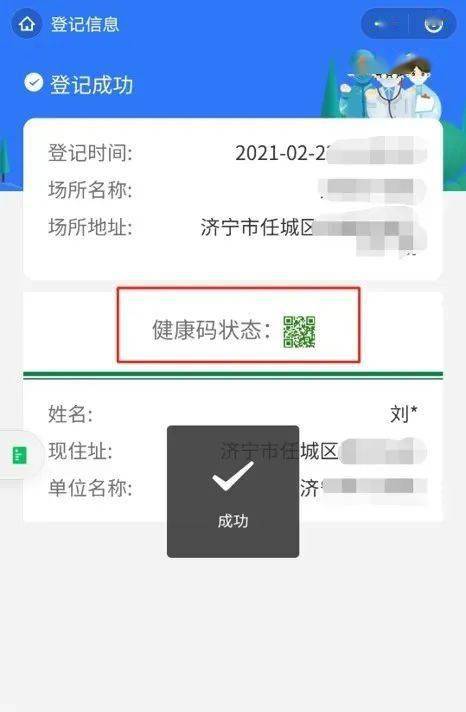Tap the green divider line under health code
466x712 pixels.
(233, 375)
